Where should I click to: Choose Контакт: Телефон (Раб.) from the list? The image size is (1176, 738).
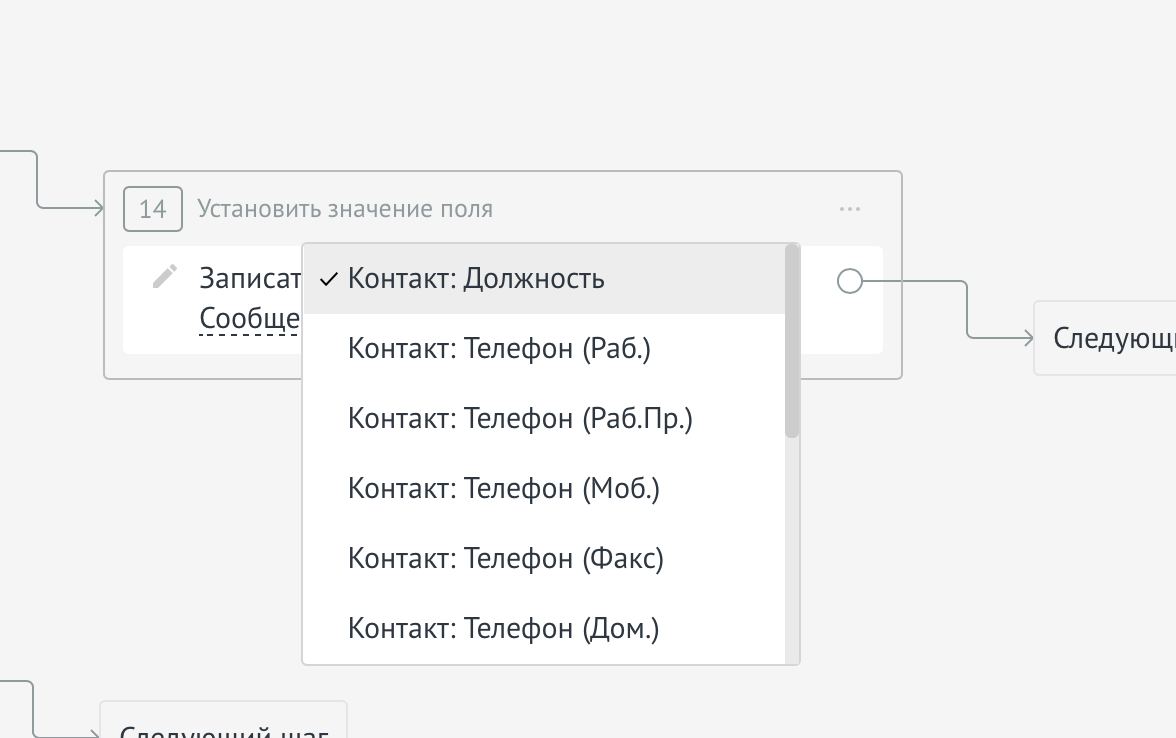point(499,349)
